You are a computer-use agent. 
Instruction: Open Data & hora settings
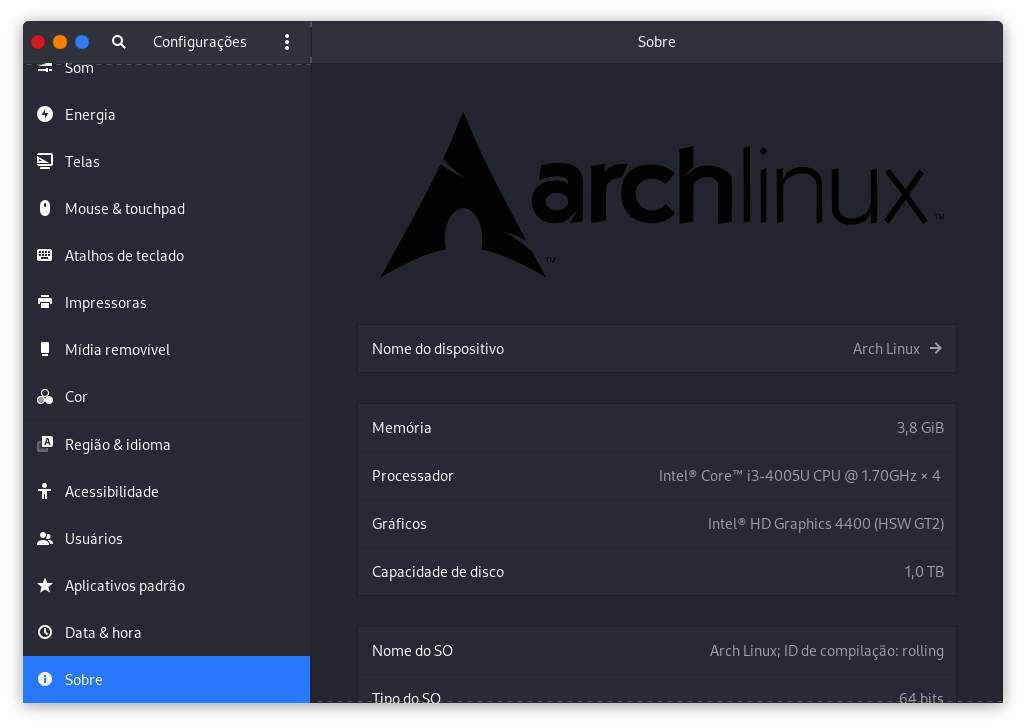tap(167, 633)
